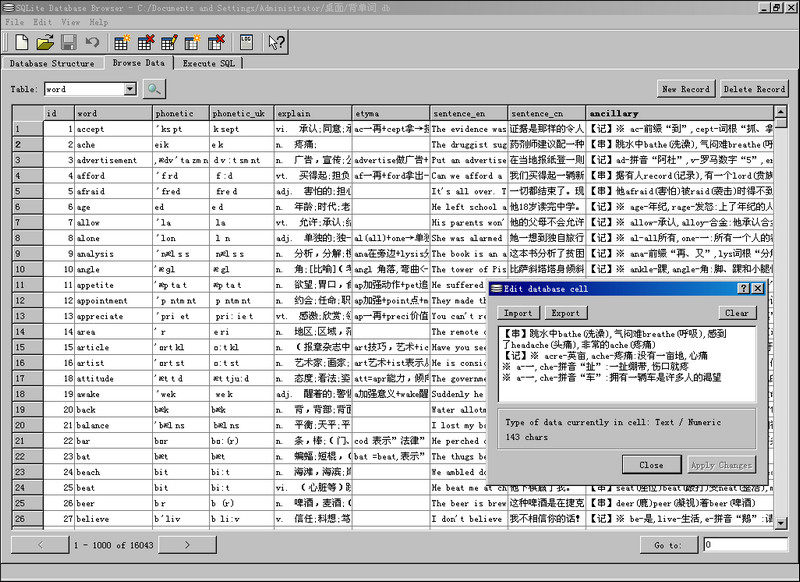Click the table scrollbar up arrow
The width and height of the screenshot is (800, 582).
tap(780, 111)
